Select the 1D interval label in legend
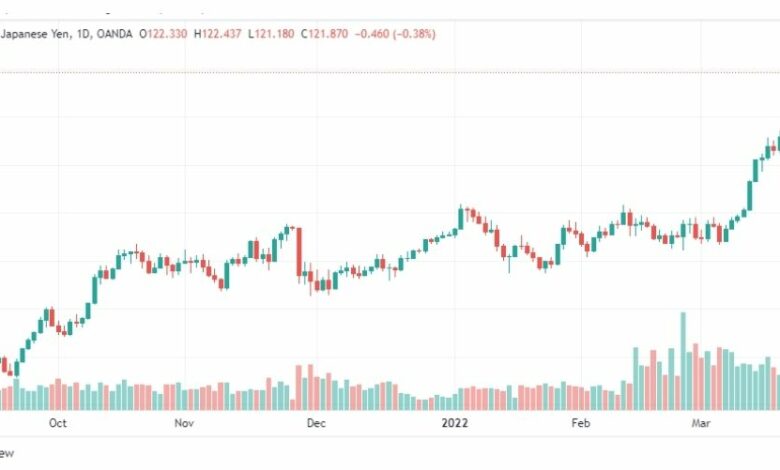Screen dimensions: 780x470 click(x=84, y=34)
